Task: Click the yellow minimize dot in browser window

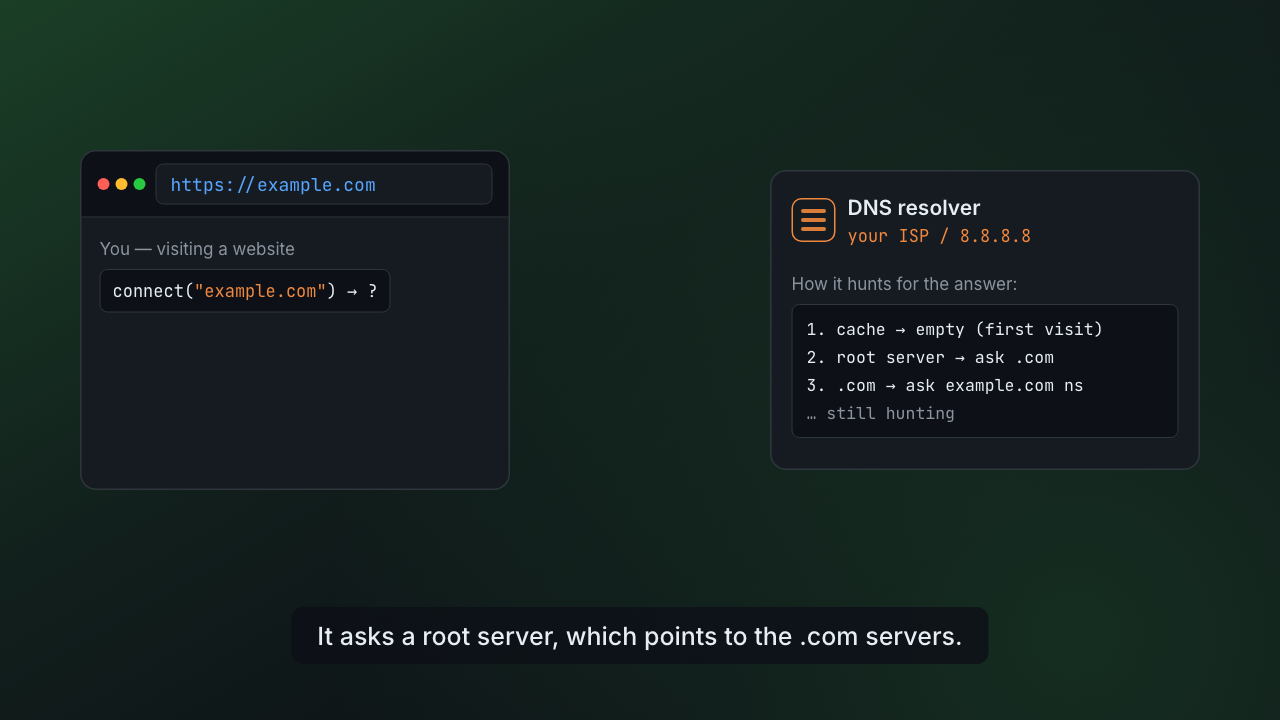Action: click(121, 184)
